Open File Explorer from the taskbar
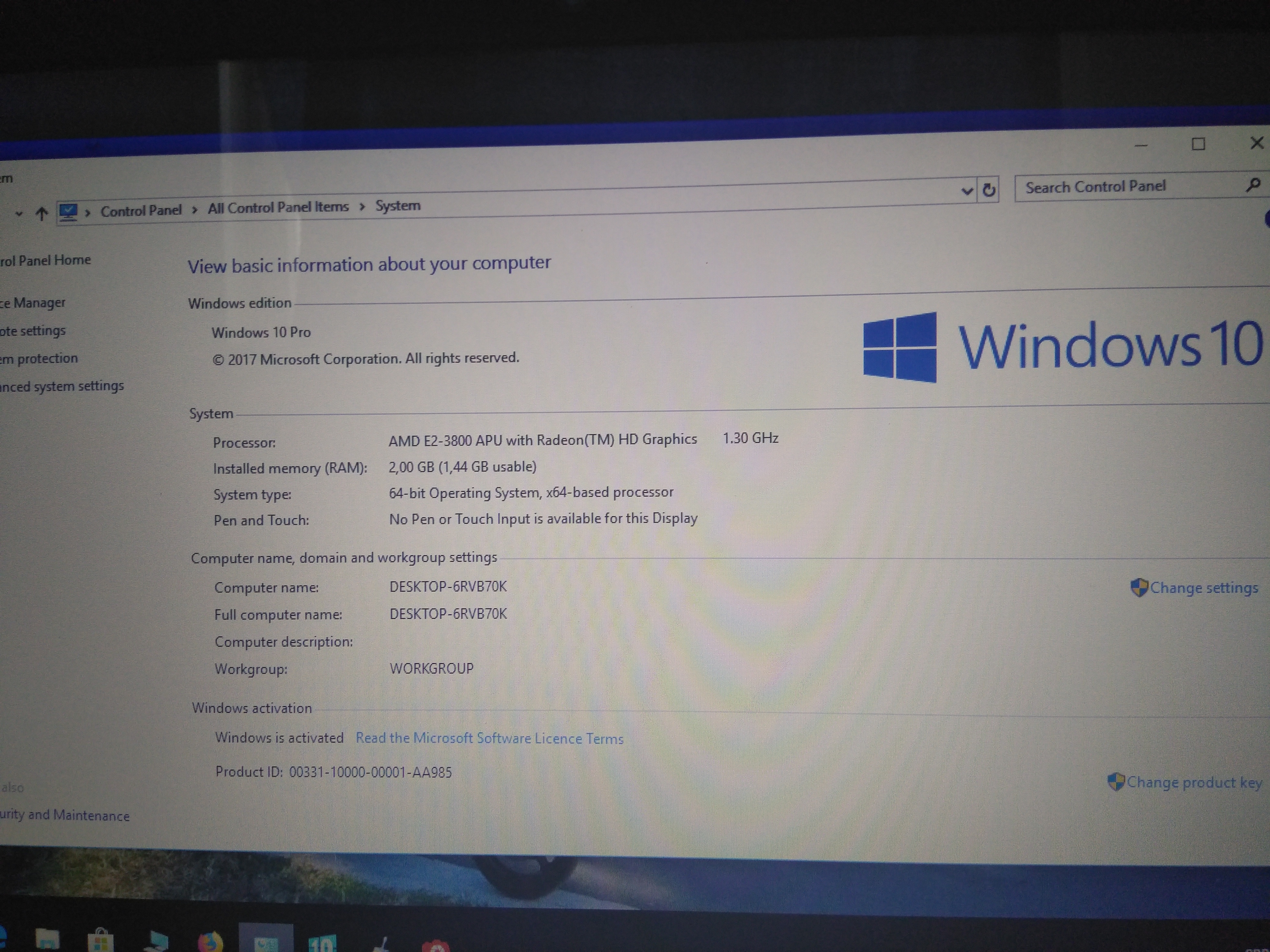Image resolution: width=1270 pixels, height=952 pixels. (x=47, y=939)
